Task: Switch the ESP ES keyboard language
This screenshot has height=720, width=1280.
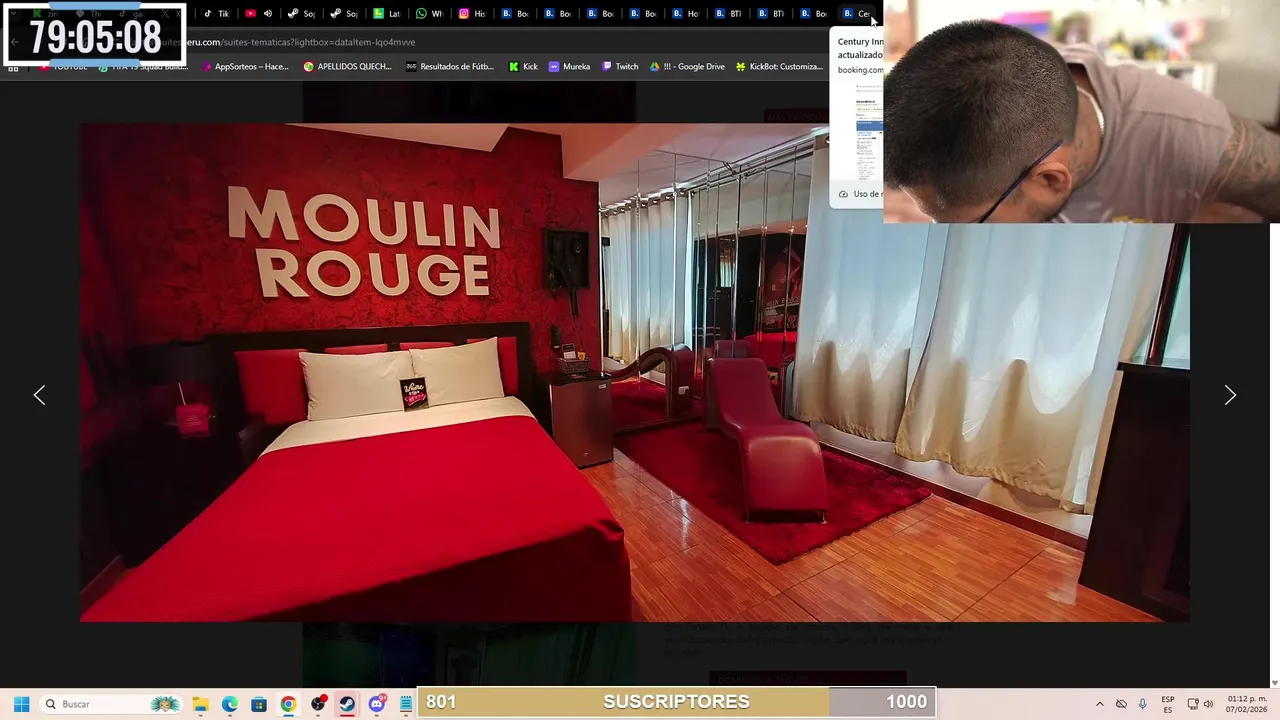Action: 1168,704
